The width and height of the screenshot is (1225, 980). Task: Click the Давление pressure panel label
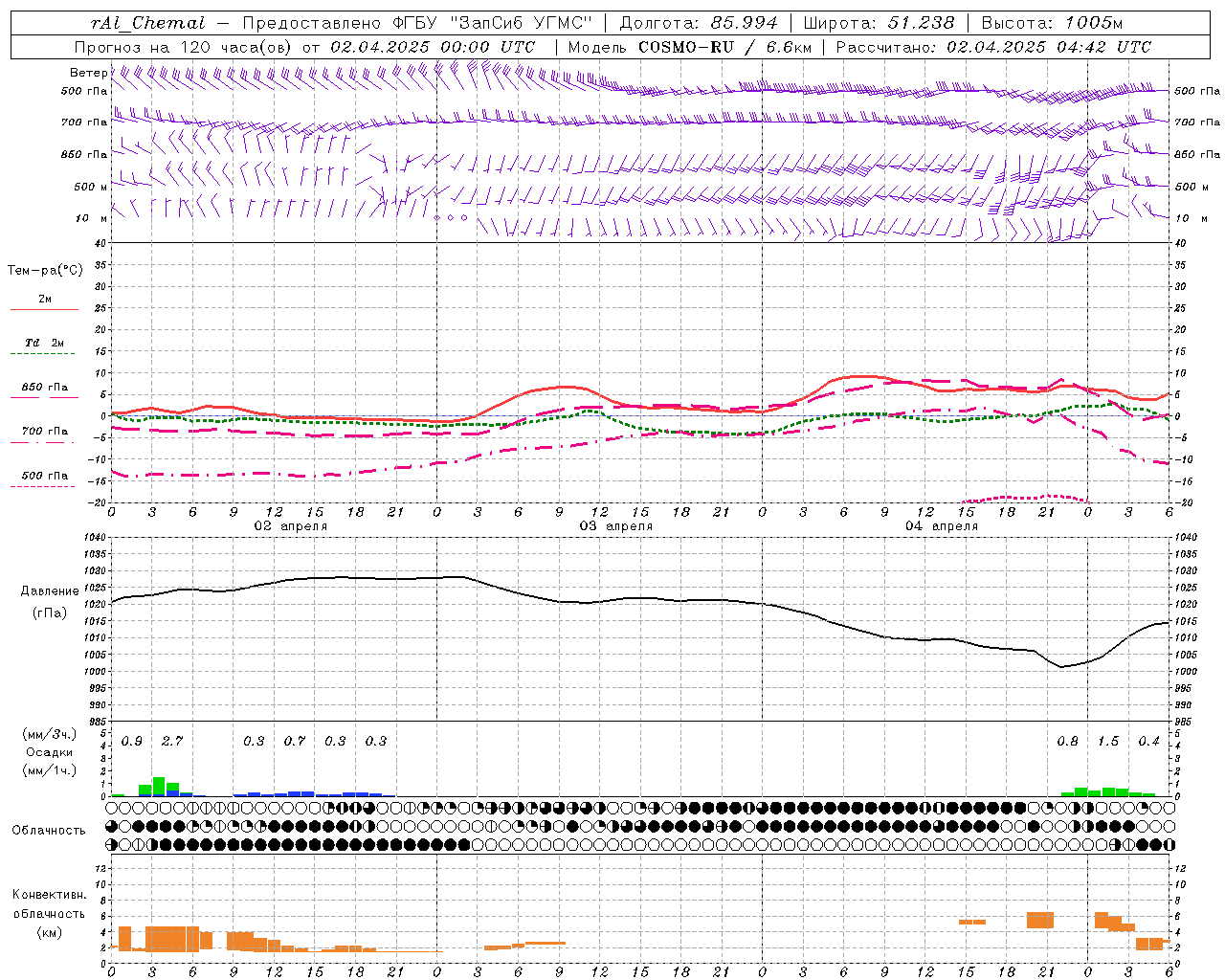click(50, 591)
